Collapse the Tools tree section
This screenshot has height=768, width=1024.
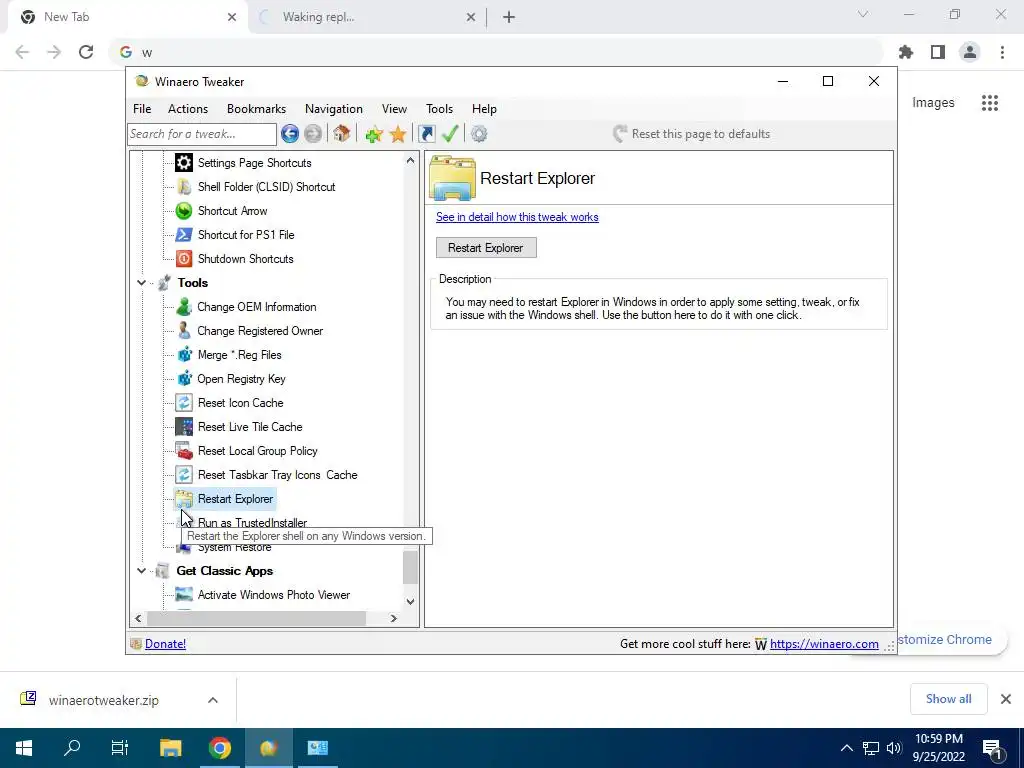141,283
